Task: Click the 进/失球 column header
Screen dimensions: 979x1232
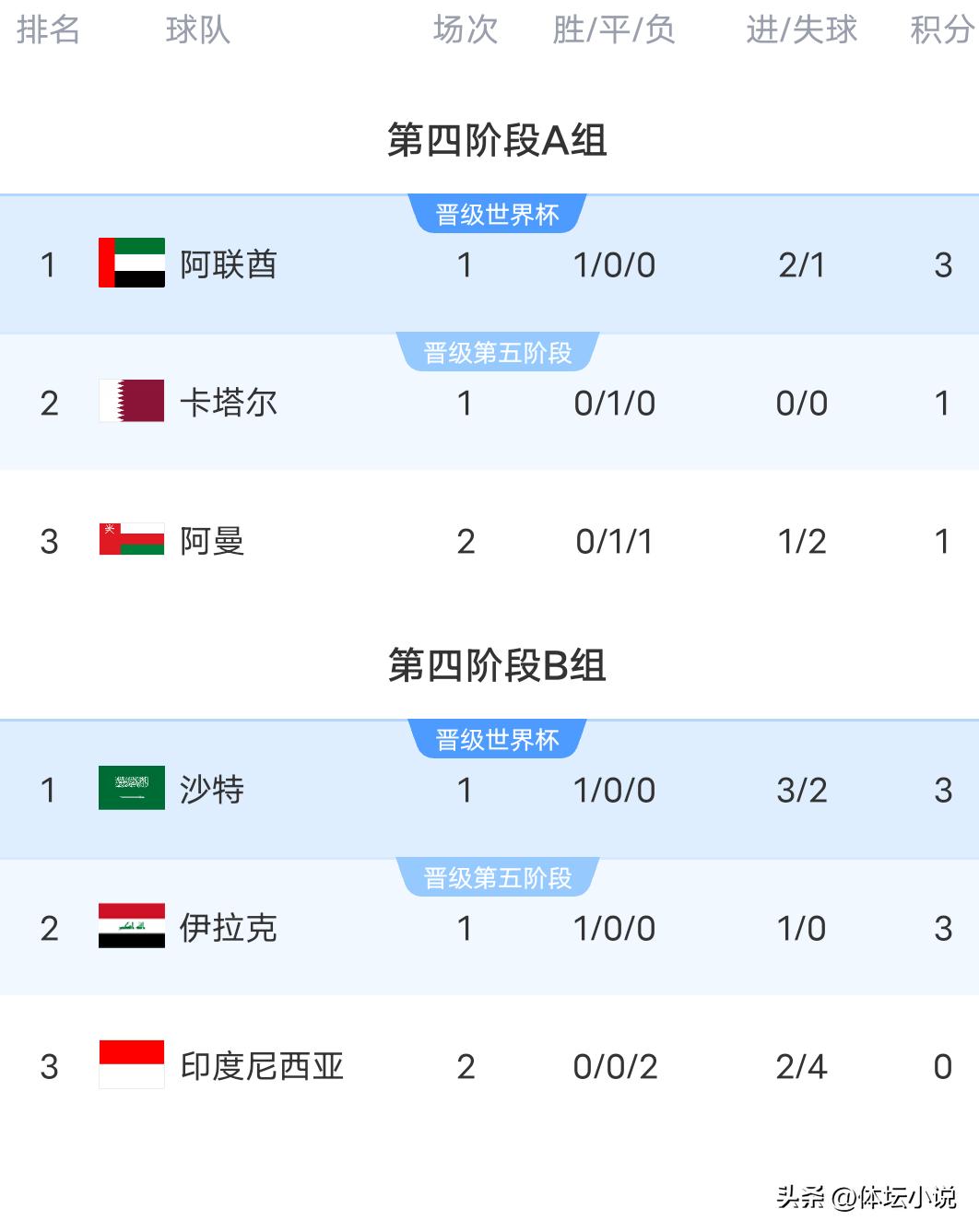Action: pyautogui.click(x=801, y=29)
